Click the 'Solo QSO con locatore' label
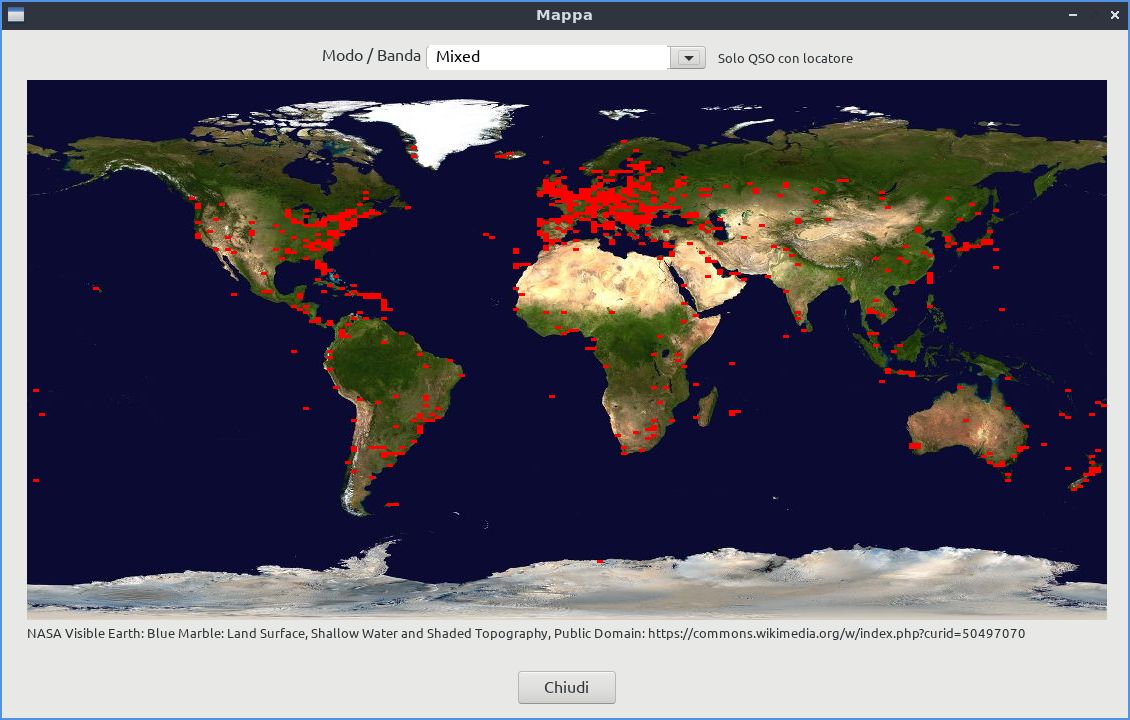The height and width of the screenshot is (720, 1130). pos(785,58)
